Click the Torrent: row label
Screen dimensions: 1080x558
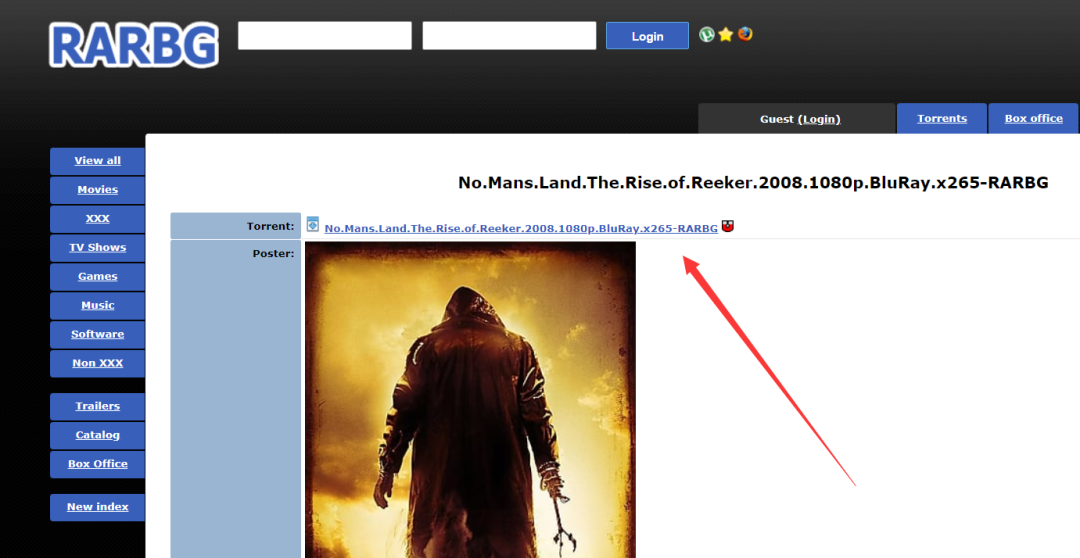[x=270, y=226]
